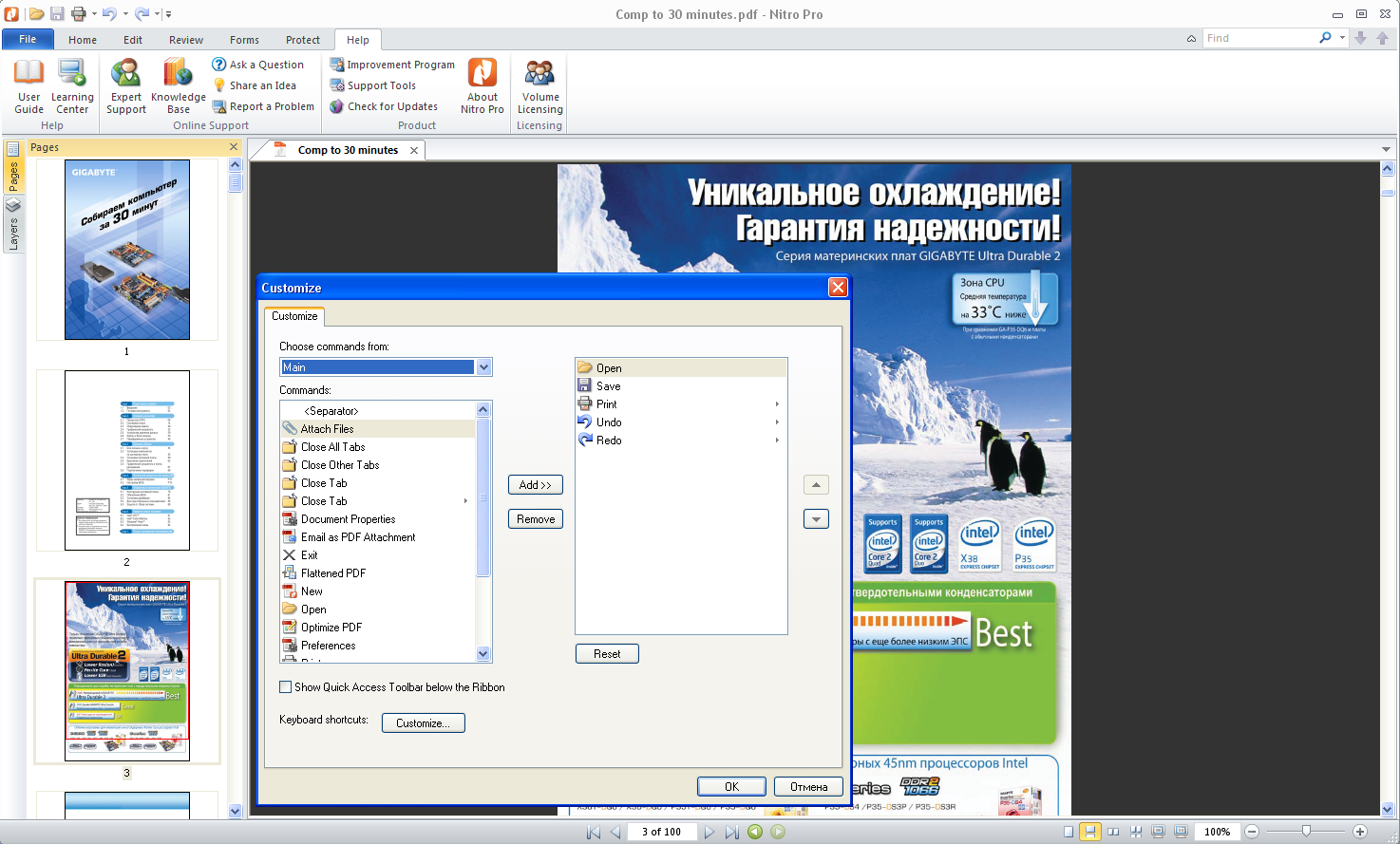This screenshot has width=1400, height=844.
Task: Select page 2 thumbnail
Action: 127,460
